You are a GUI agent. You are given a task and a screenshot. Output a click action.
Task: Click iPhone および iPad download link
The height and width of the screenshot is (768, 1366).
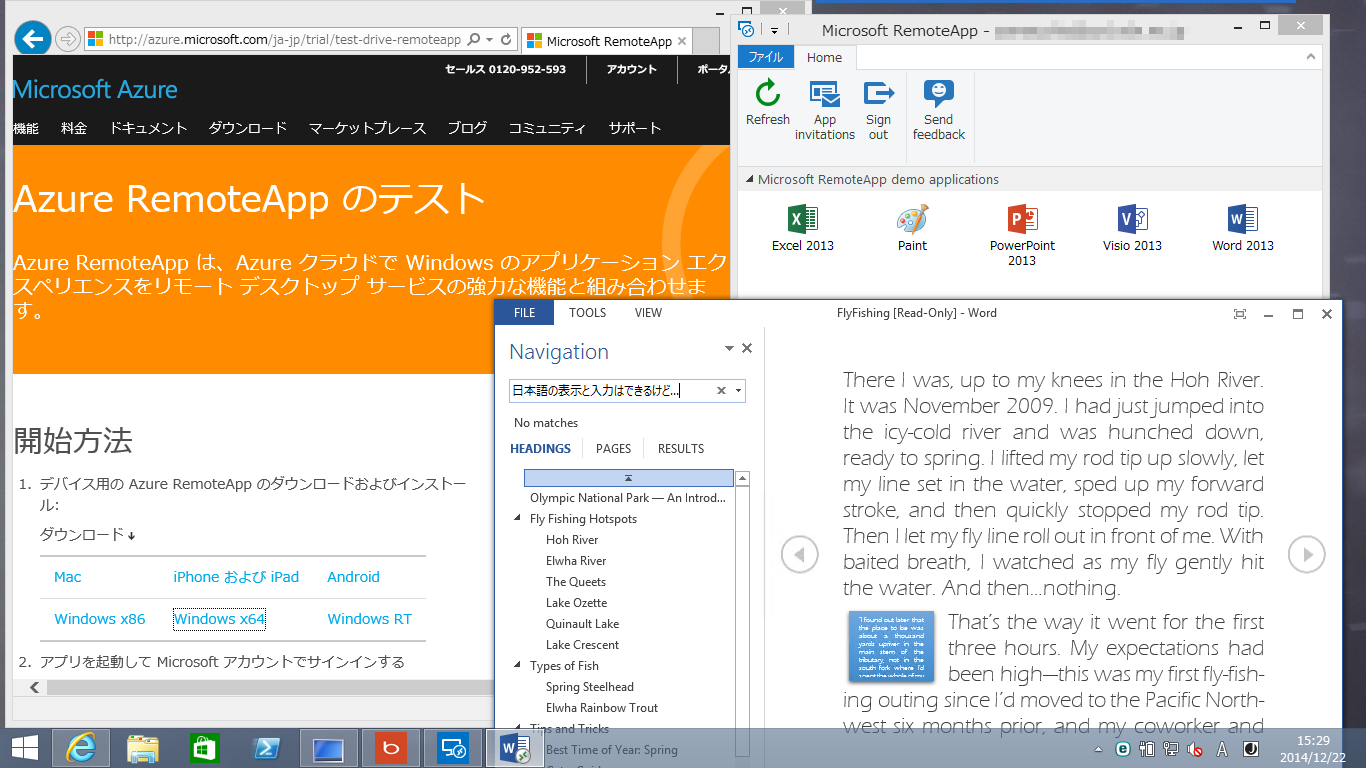pos(236,577)
